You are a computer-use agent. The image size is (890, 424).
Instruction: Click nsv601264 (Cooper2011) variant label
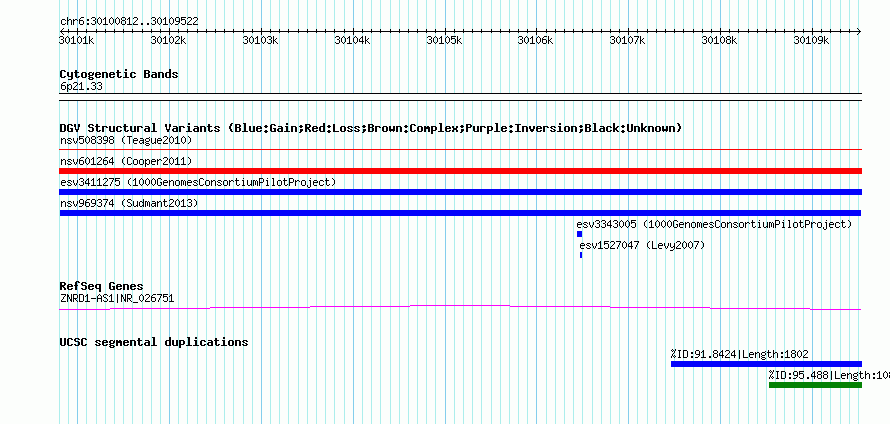[126, 161]
